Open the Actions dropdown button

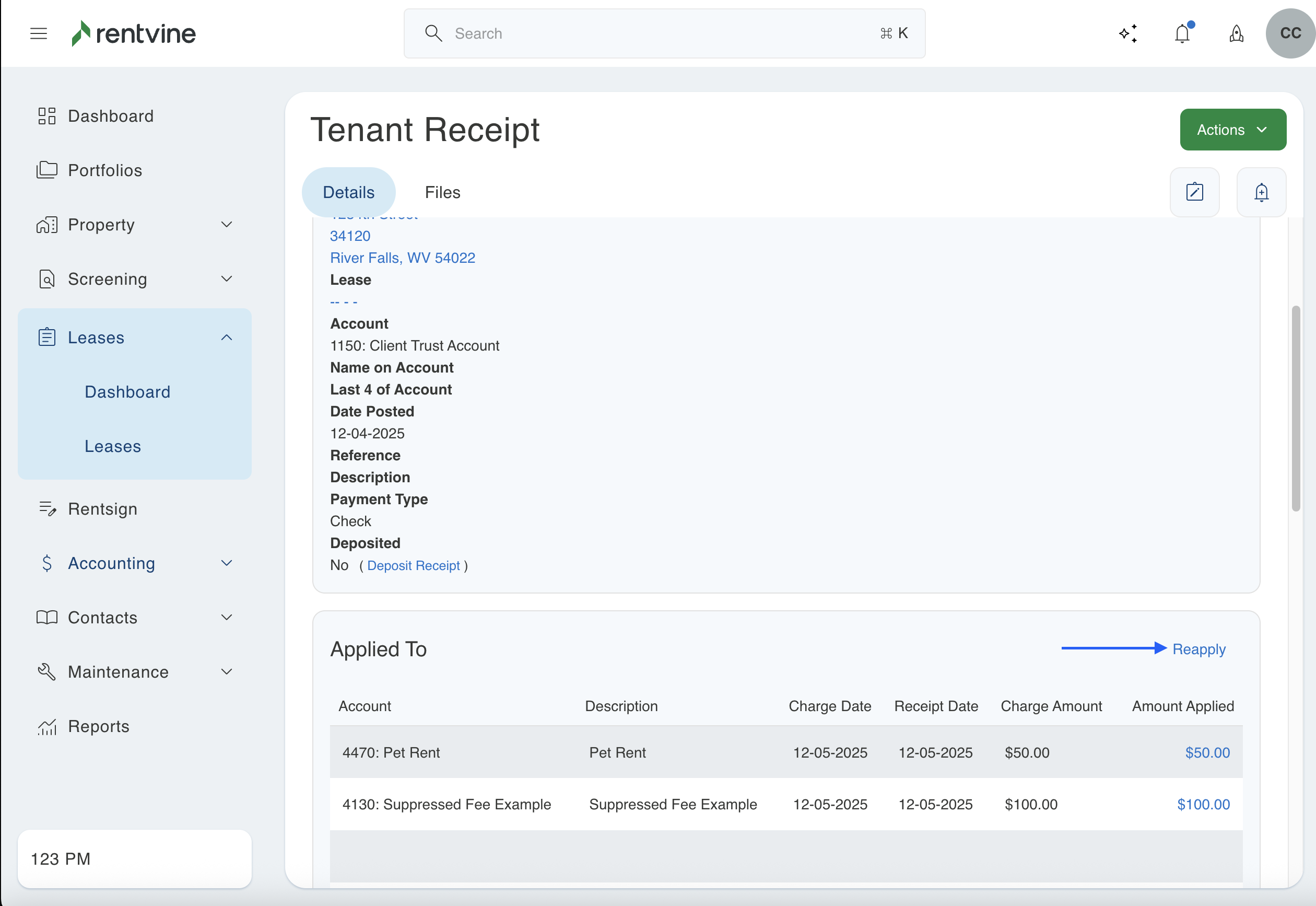[1232, 130]
